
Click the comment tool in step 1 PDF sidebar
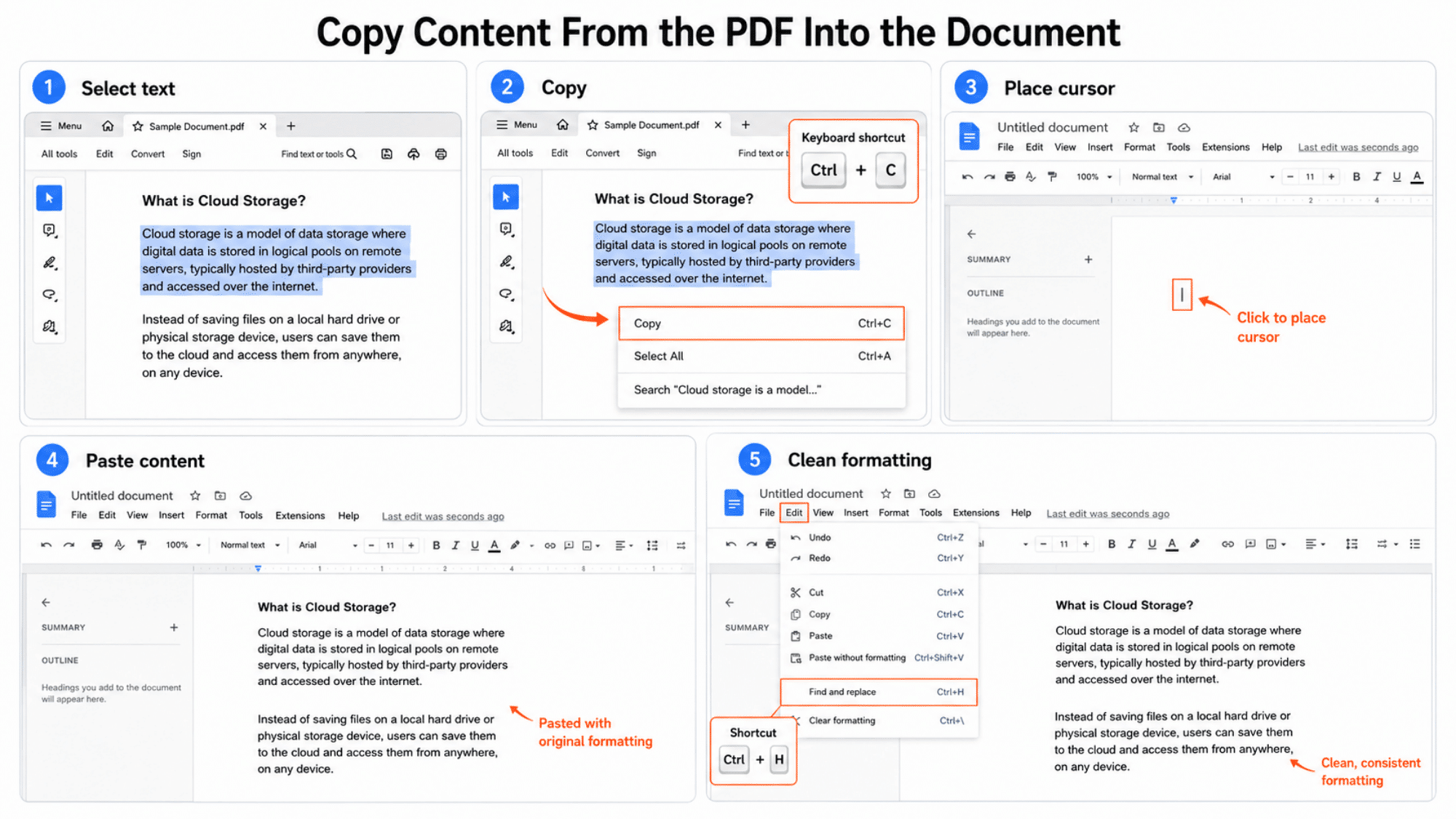[x=49, y=231]
